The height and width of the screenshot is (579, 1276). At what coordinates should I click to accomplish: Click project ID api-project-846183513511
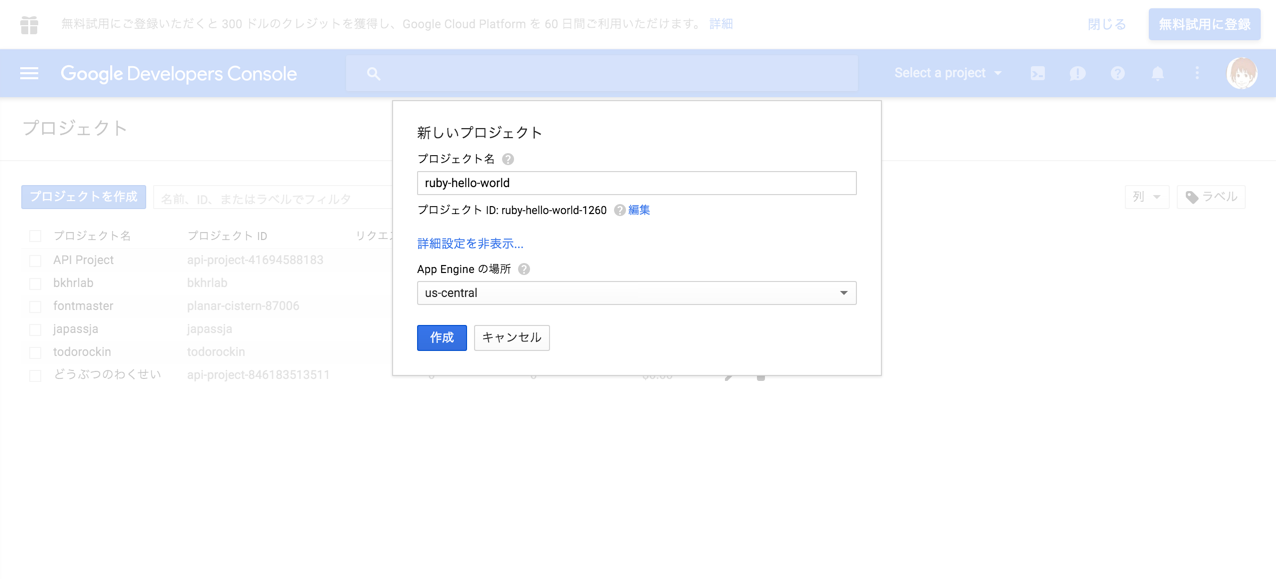pos(258,375)
